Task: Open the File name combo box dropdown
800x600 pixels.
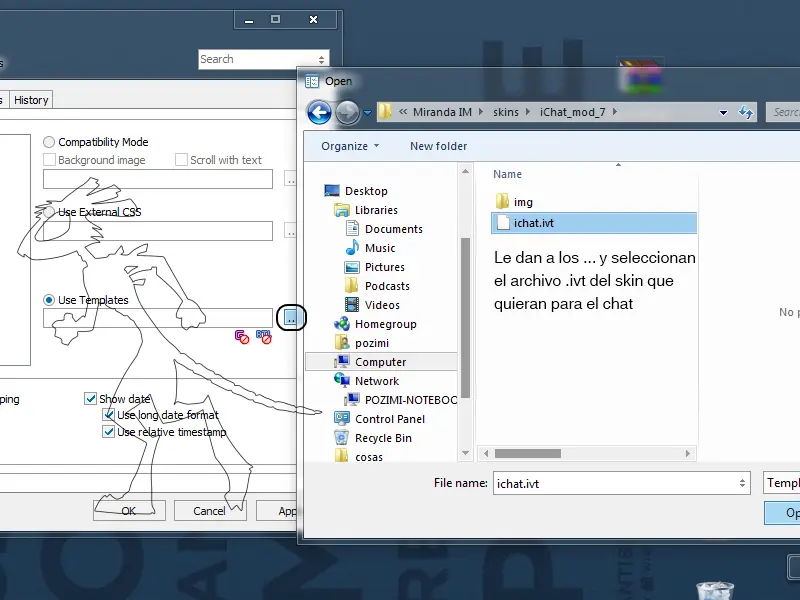Action: [x=742, y=483]
